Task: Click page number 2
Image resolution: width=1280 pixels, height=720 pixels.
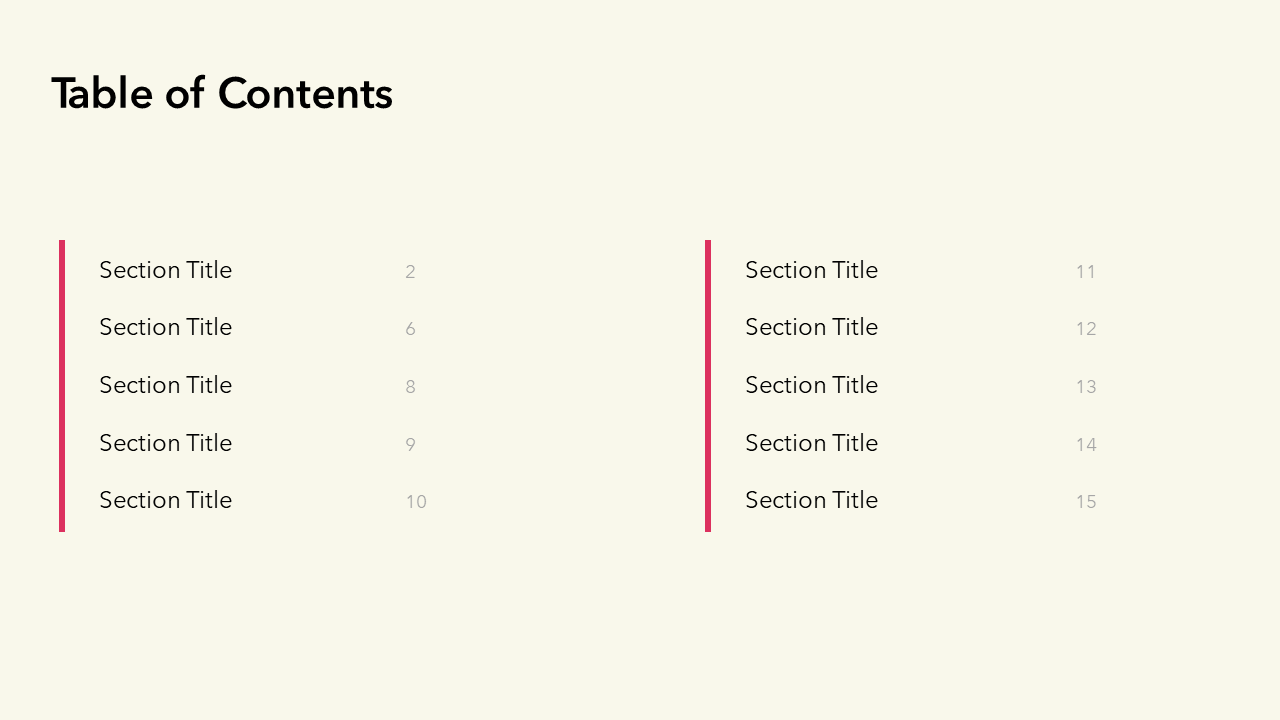Action: click(x=410, y=272)
